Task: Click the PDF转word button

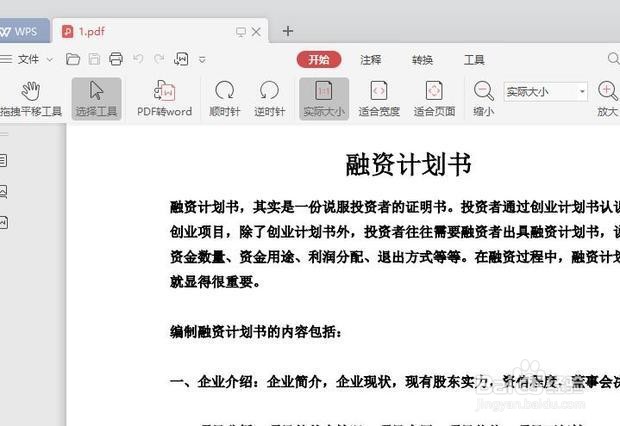Action: click(164, 99)
